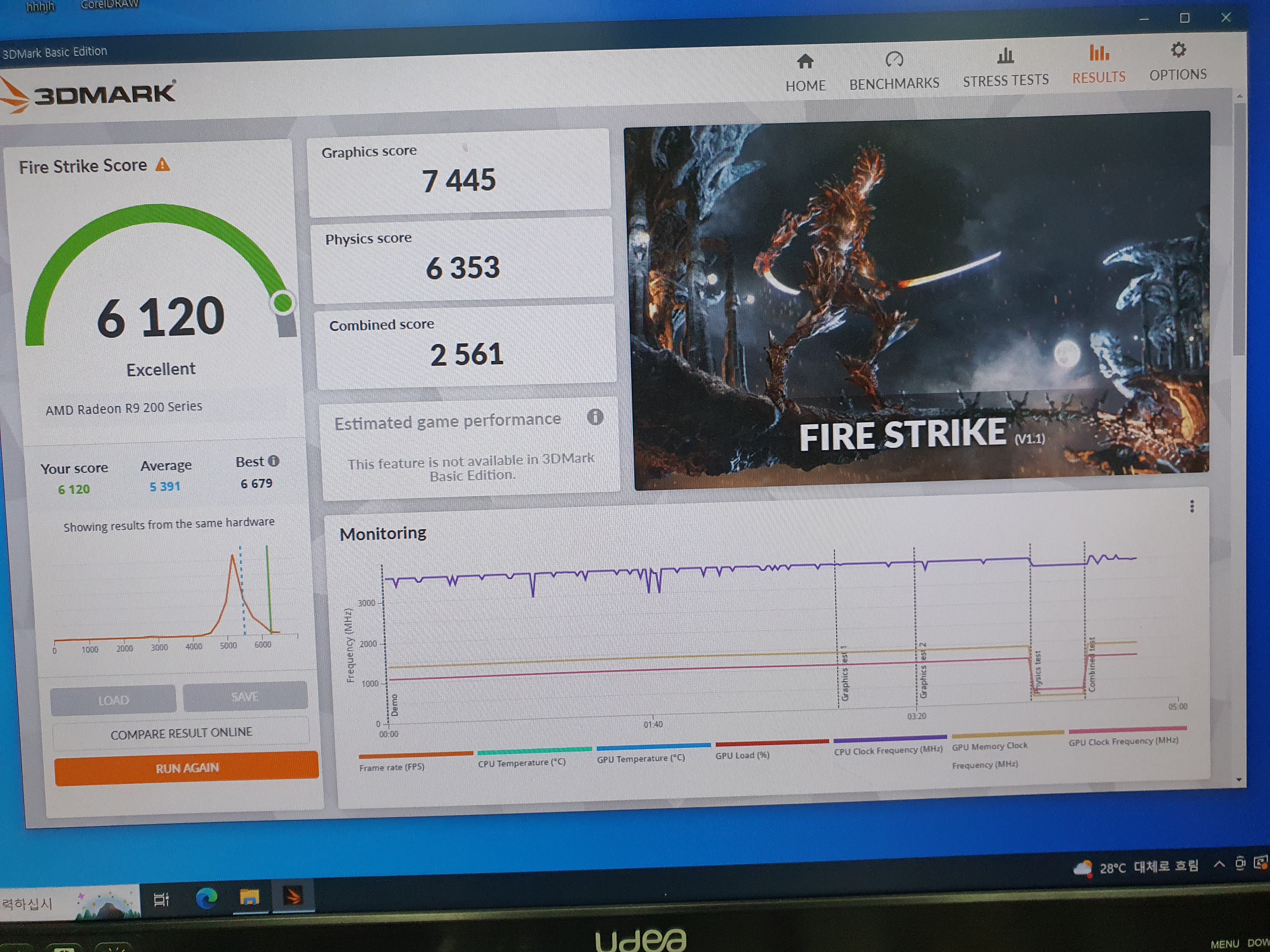Click the vertical scrollbar of the results page
Viewport: 1270px width, 952px height.
click(1239, 229)
